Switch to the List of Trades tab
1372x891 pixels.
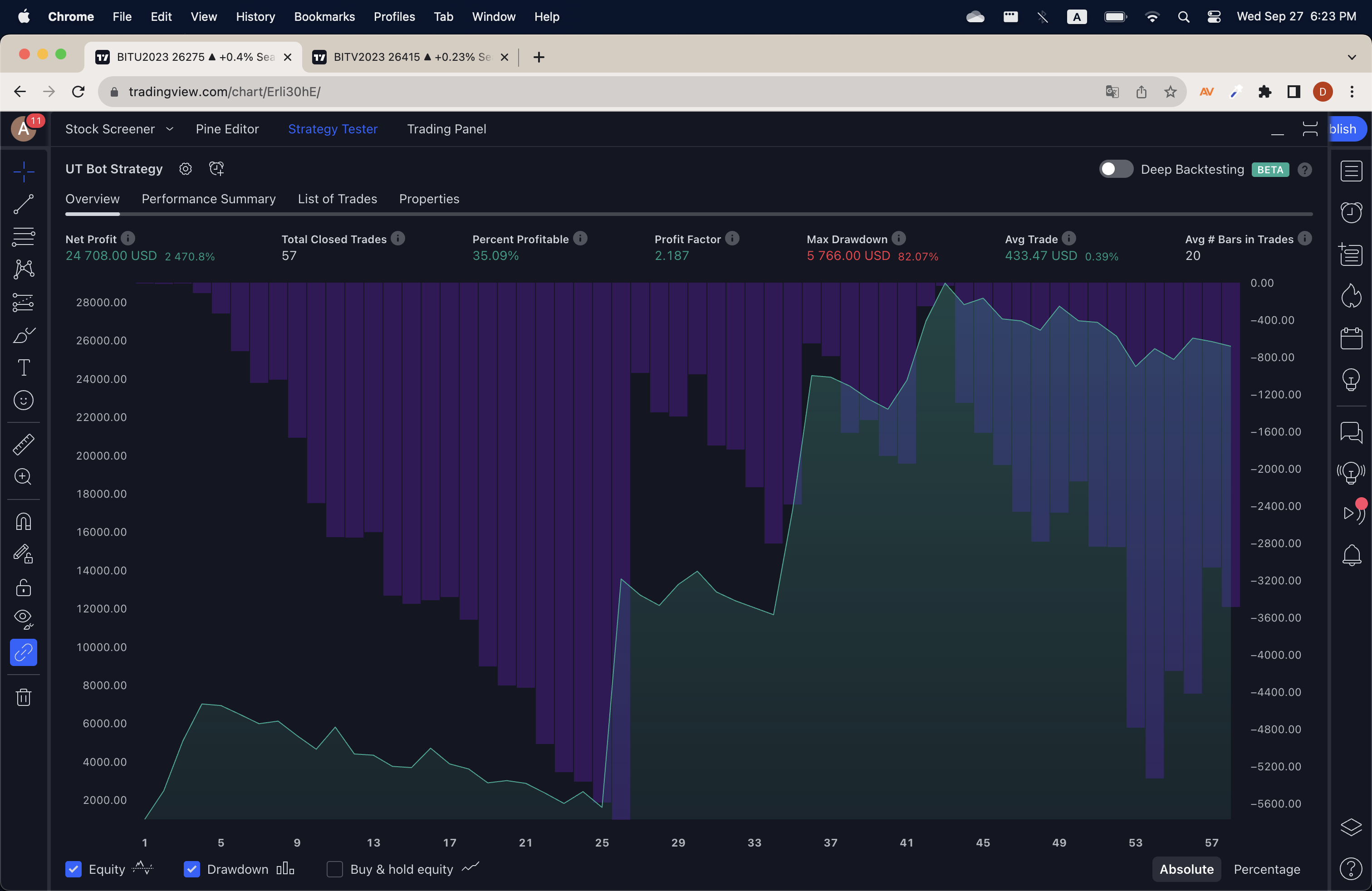[x=337, y=199]
